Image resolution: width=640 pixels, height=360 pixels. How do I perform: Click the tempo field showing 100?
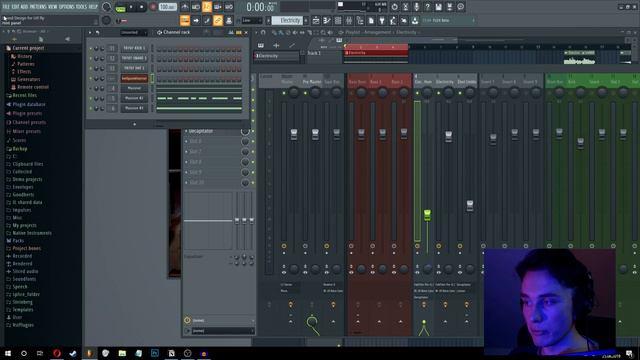point(167,7)
